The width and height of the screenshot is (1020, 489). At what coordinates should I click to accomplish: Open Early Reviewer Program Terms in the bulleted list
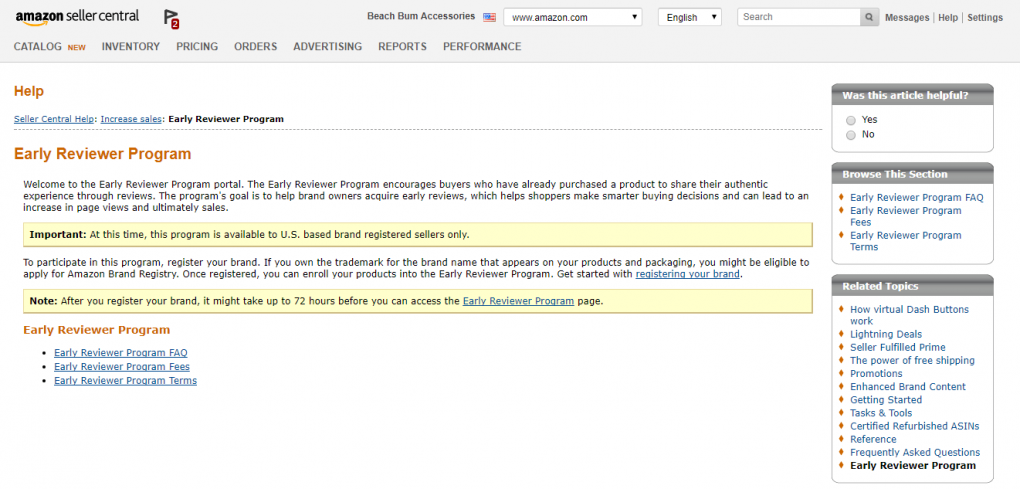pyautogui.click(x=126, y=381)
